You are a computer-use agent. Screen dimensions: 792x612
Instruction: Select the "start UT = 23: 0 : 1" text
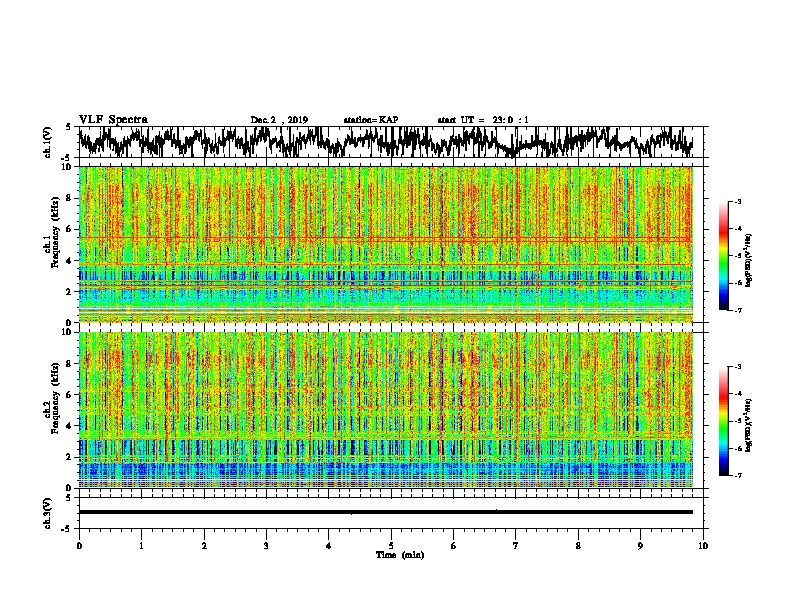(x=483, y=120)
